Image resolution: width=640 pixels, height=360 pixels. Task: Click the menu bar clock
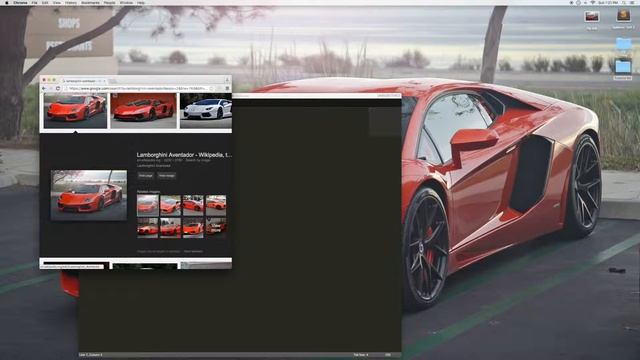(608, 2)
